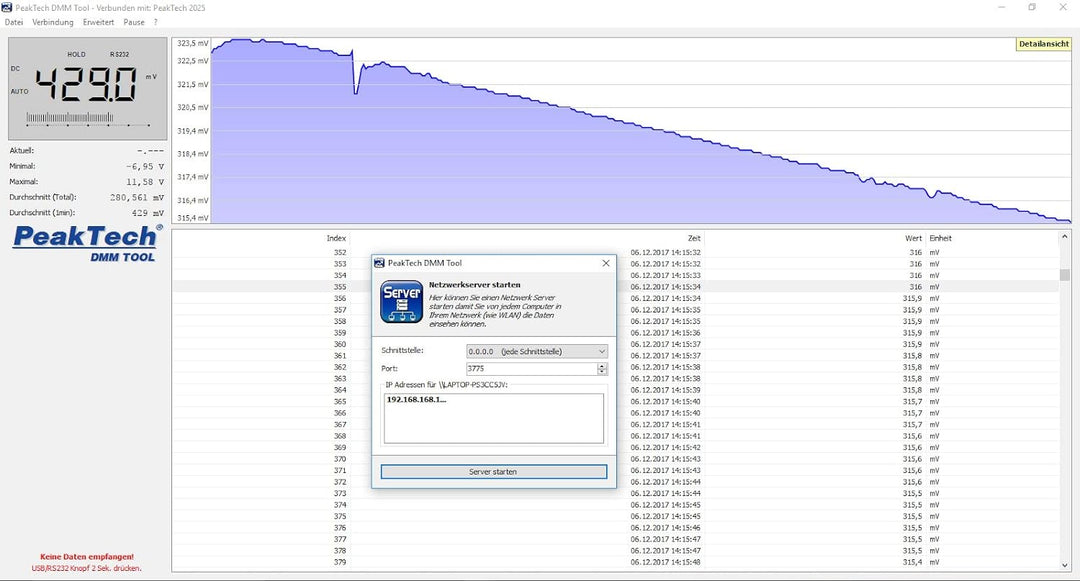Viewport: 1080px width, 581px height.
Task: Click the Wert column header
Action: tap(913, 238)
